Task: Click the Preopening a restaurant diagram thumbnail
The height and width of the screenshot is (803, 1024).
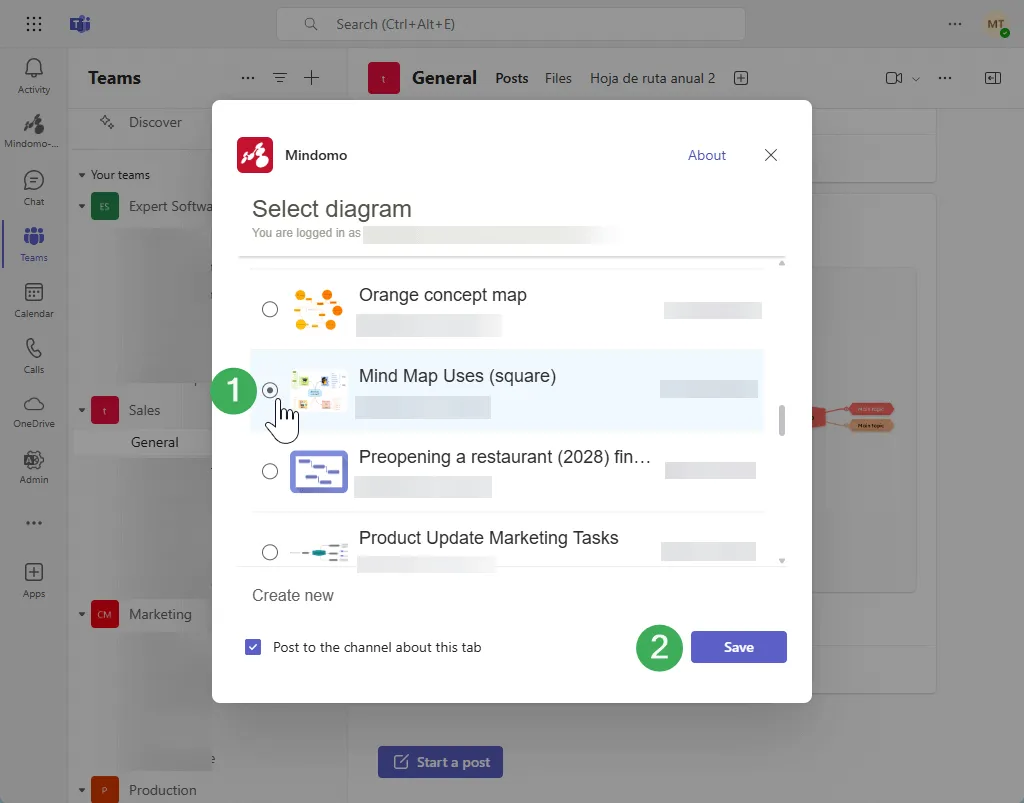Action: pos(319,471)
